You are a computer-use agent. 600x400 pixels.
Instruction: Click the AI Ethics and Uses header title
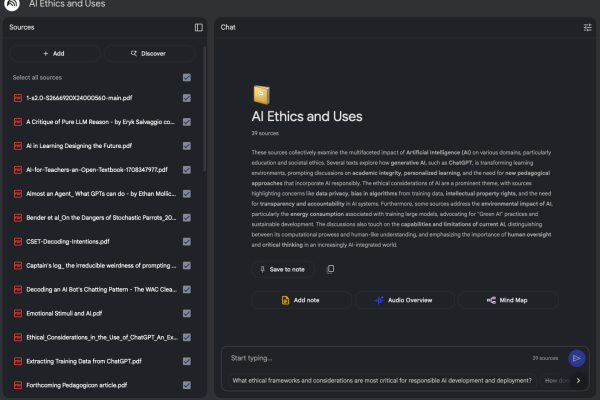click(x=67, y=4)
